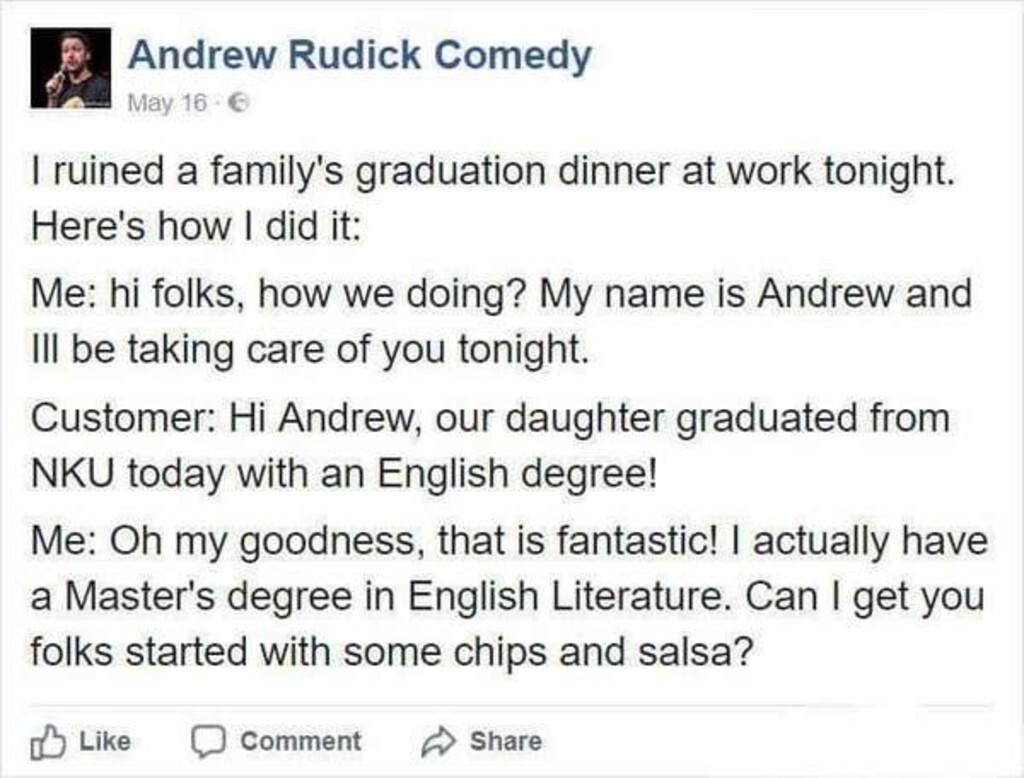Click the "chips and salsa?" closing line

point(391,651)
